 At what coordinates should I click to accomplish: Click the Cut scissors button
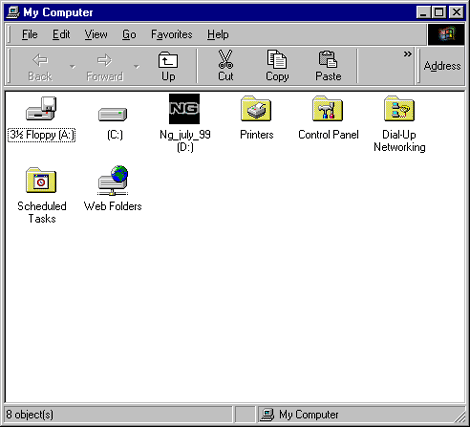[x=226, y=66]
